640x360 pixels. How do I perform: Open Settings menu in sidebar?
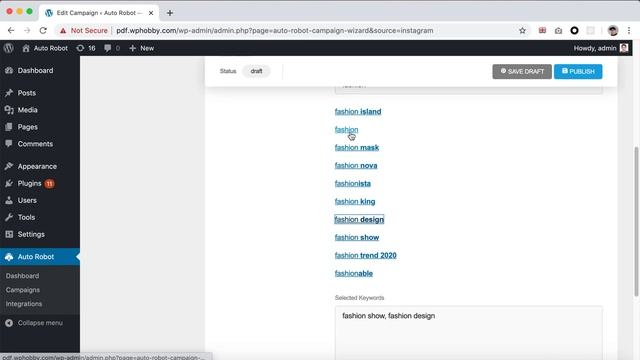pos(31,234)
